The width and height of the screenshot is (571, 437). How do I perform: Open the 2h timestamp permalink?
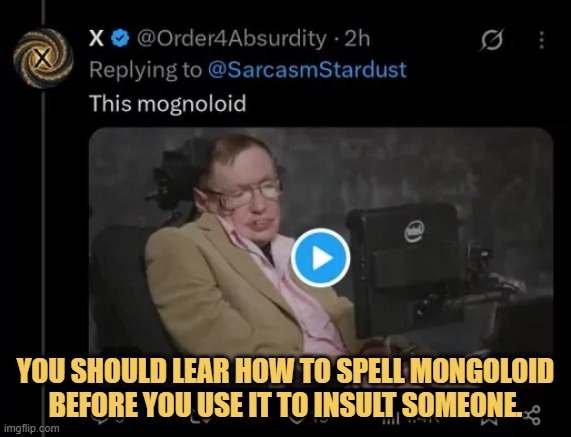coord(357,38)
